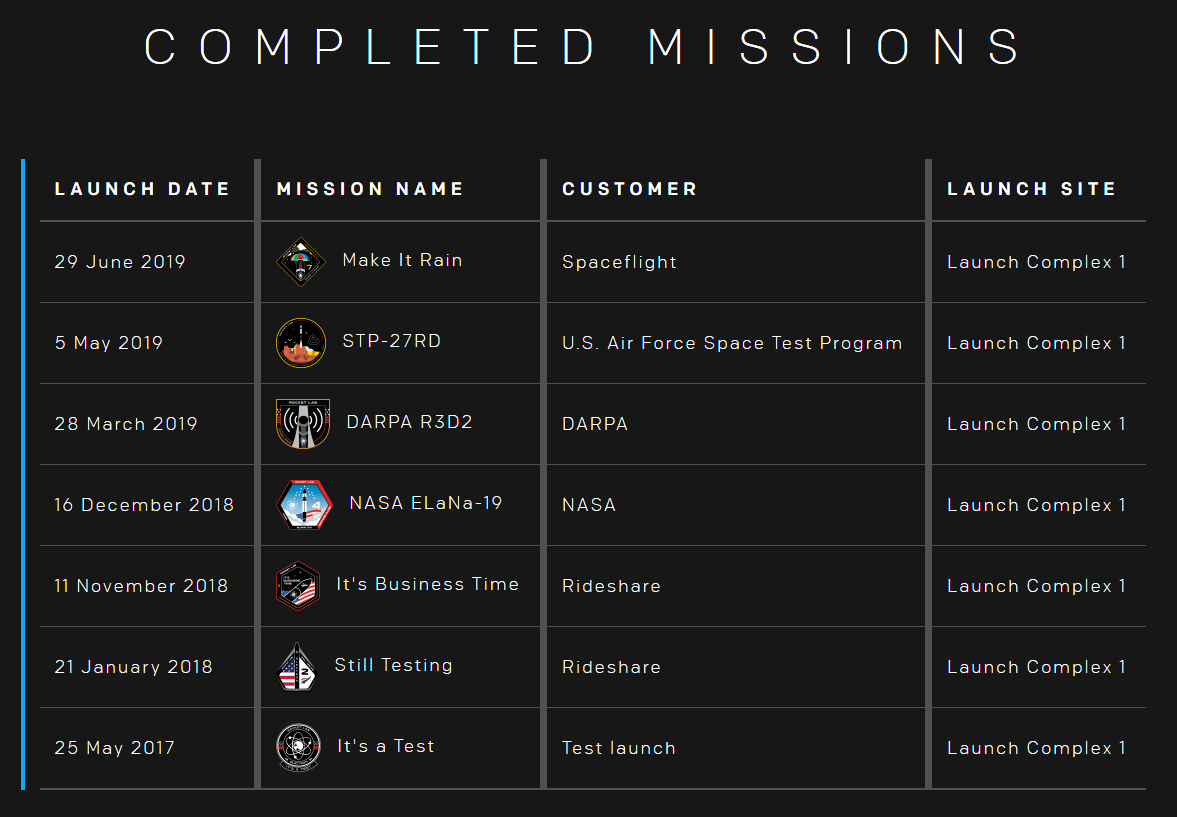1177x817 pixels.
Task: Click the Completed Missions heading
Action: (584, 47)
